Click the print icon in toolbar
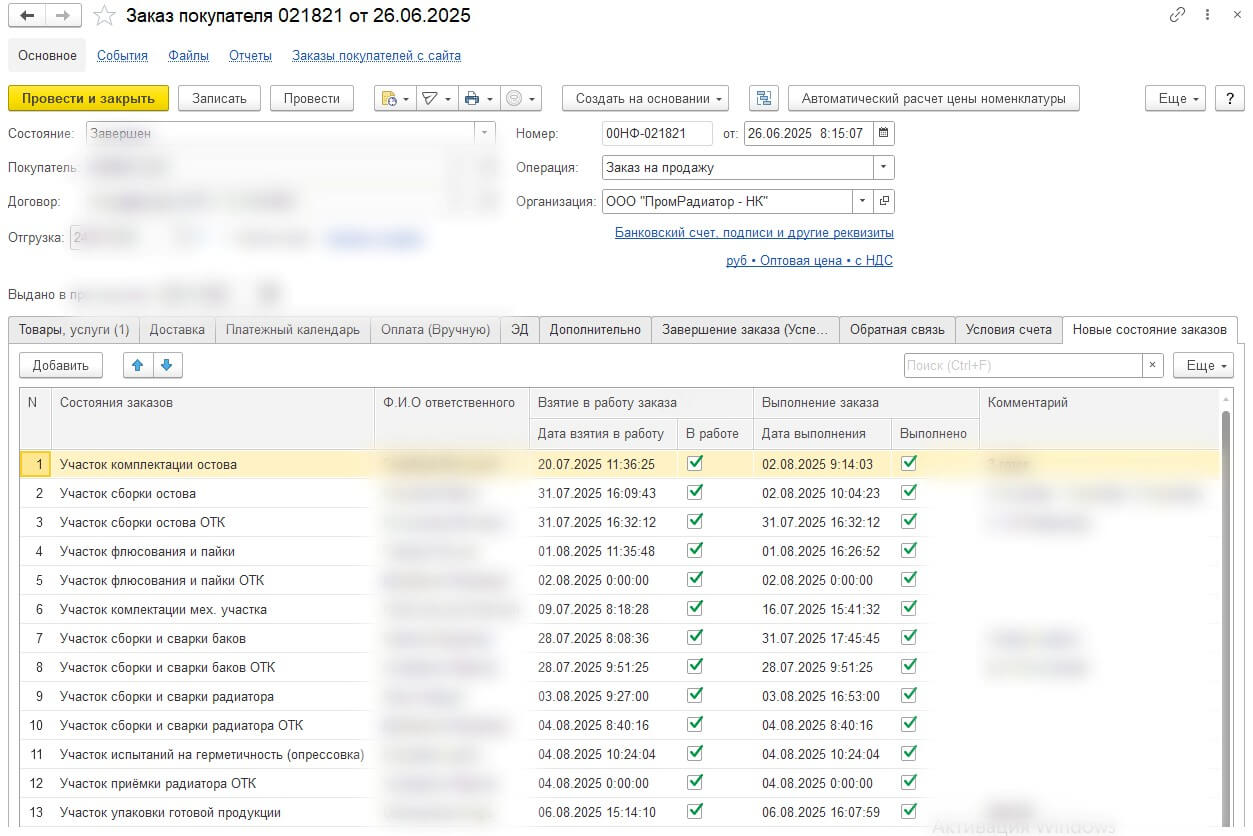This screenshot has height=836, width=1253. point(473,98)
